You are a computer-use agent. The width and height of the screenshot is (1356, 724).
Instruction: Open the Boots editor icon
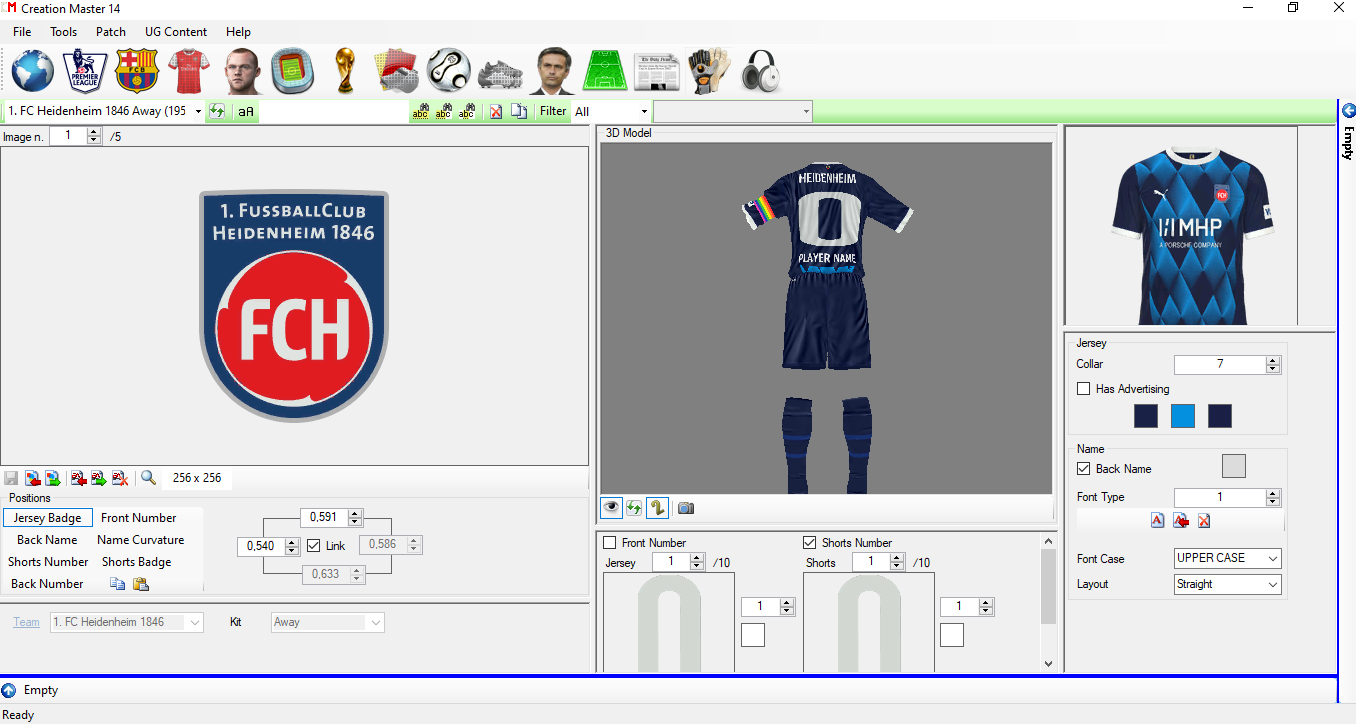tap(501, 73)
